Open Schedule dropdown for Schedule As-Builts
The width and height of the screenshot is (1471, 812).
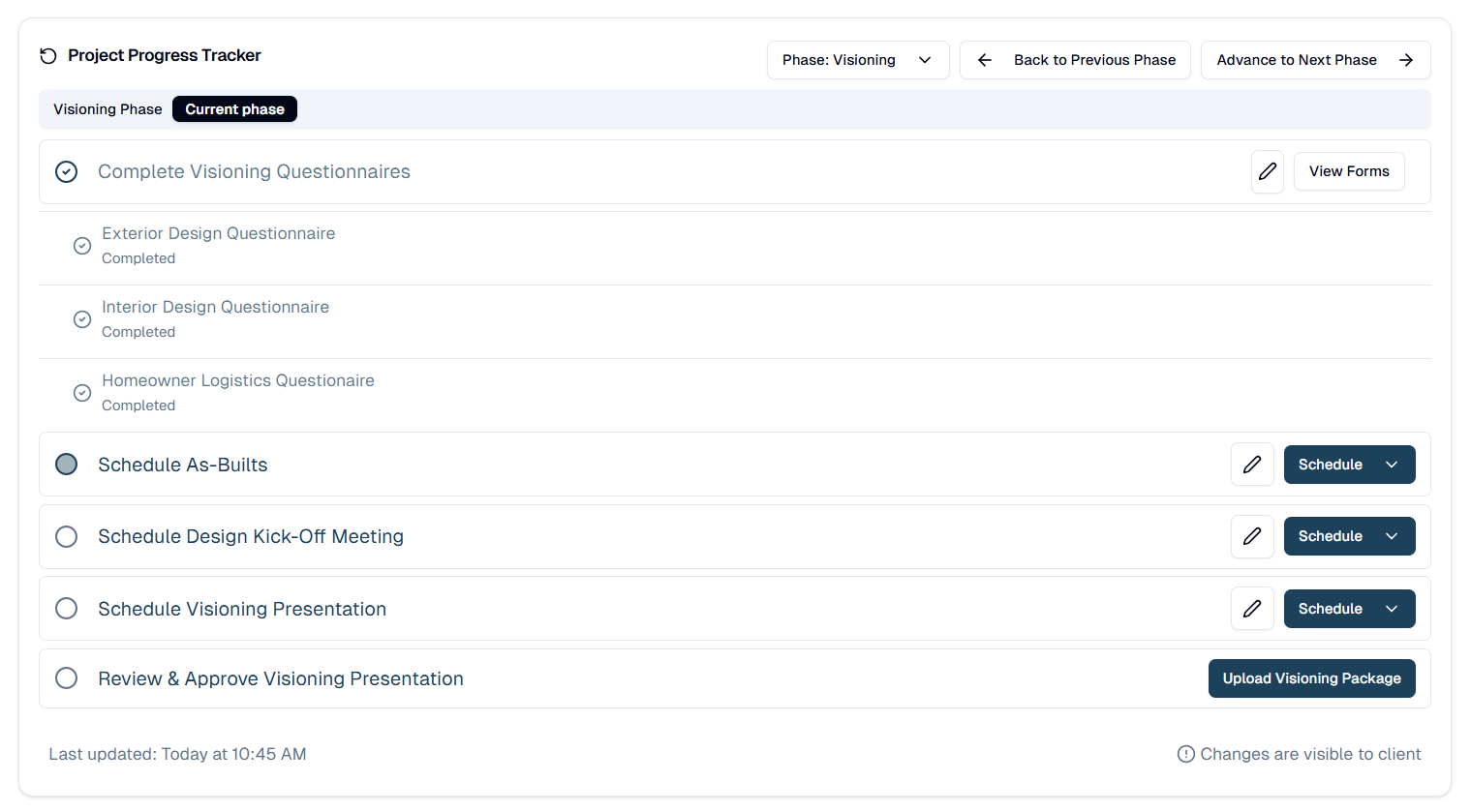tap(1349, 465)
